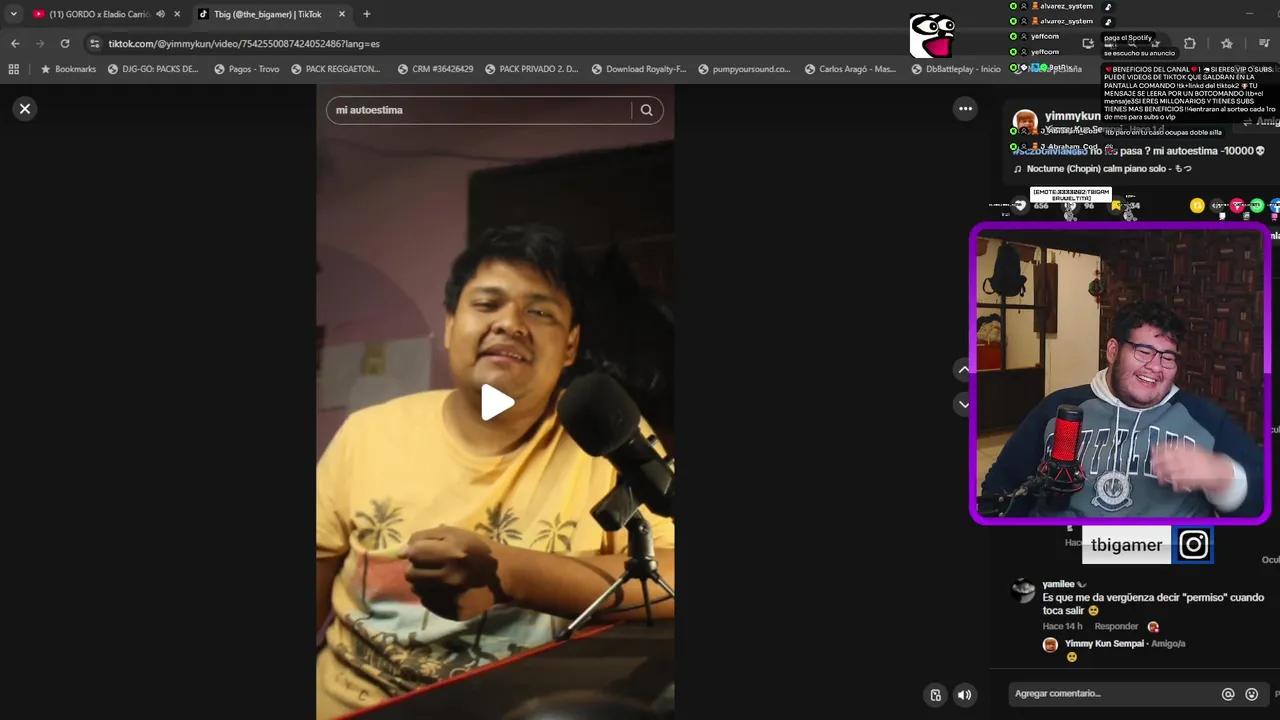Open the Bookmarks folder
1280x720 pixels.
pos(68,69)
